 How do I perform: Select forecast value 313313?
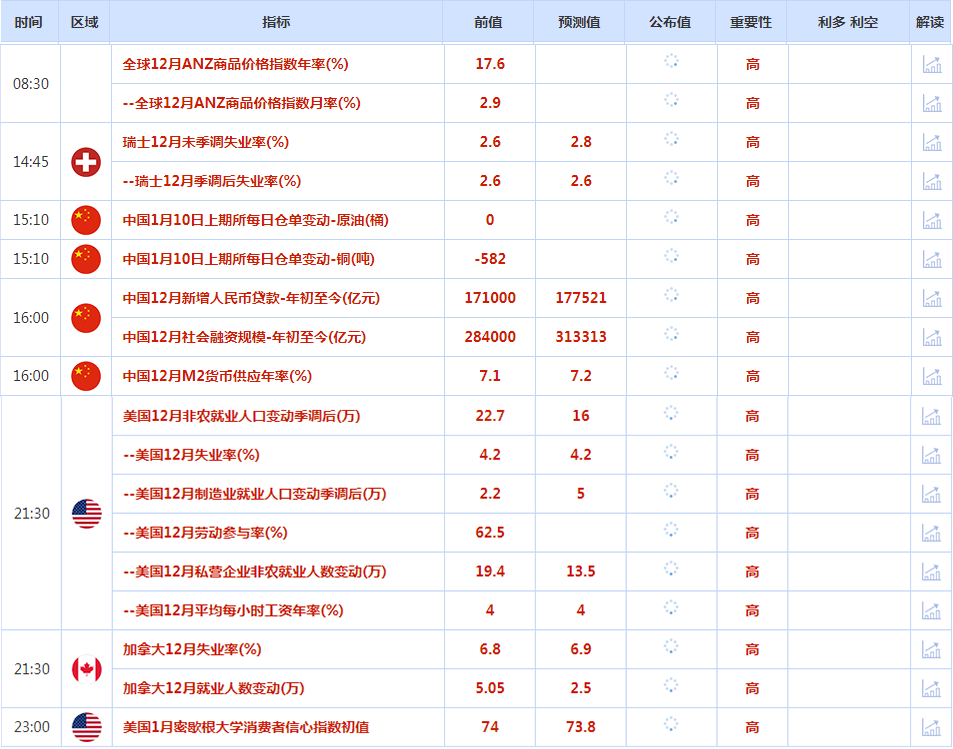click(x=581, y=337)
